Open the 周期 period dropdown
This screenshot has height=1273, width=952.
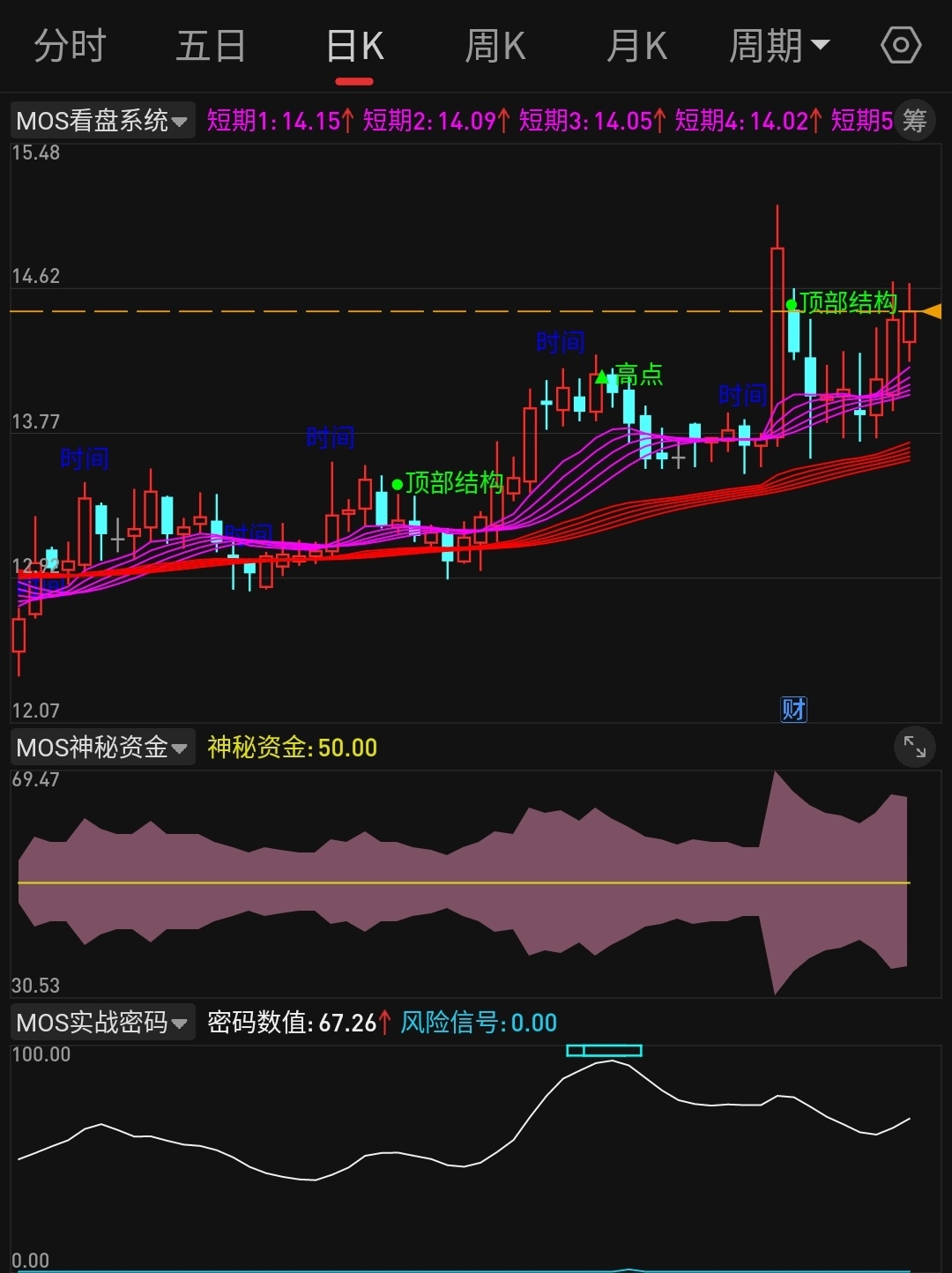[779, 46]
